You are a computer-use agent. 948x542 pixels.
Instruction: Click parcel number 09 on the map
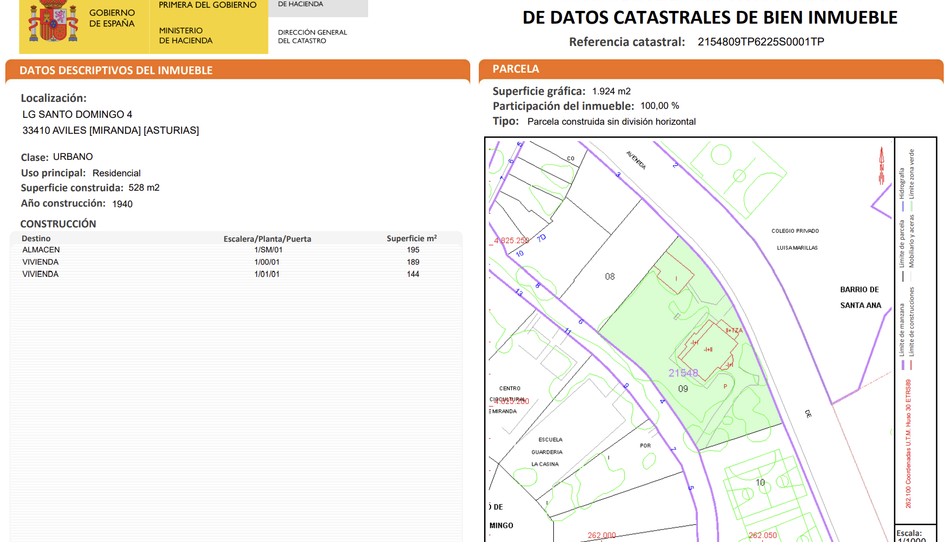point(684,388)
